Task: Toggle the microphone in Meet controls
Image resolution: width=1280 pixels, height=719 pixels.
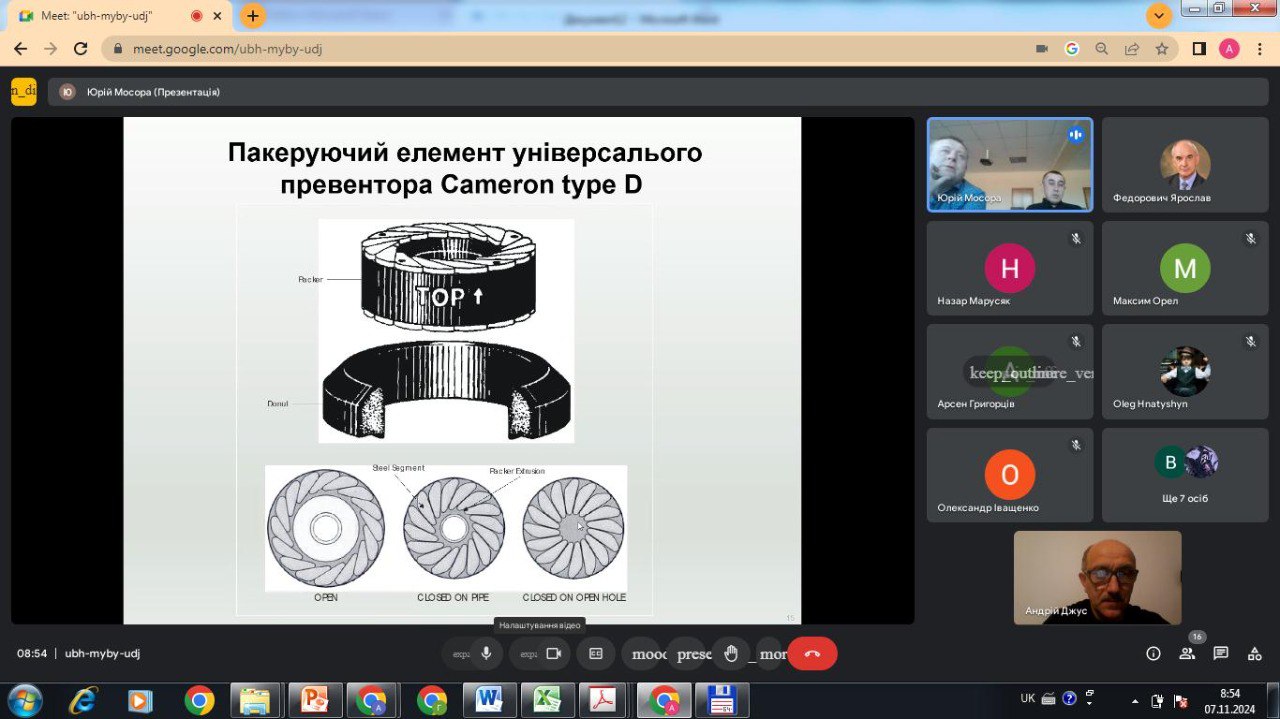Action: tap(486, 653)
